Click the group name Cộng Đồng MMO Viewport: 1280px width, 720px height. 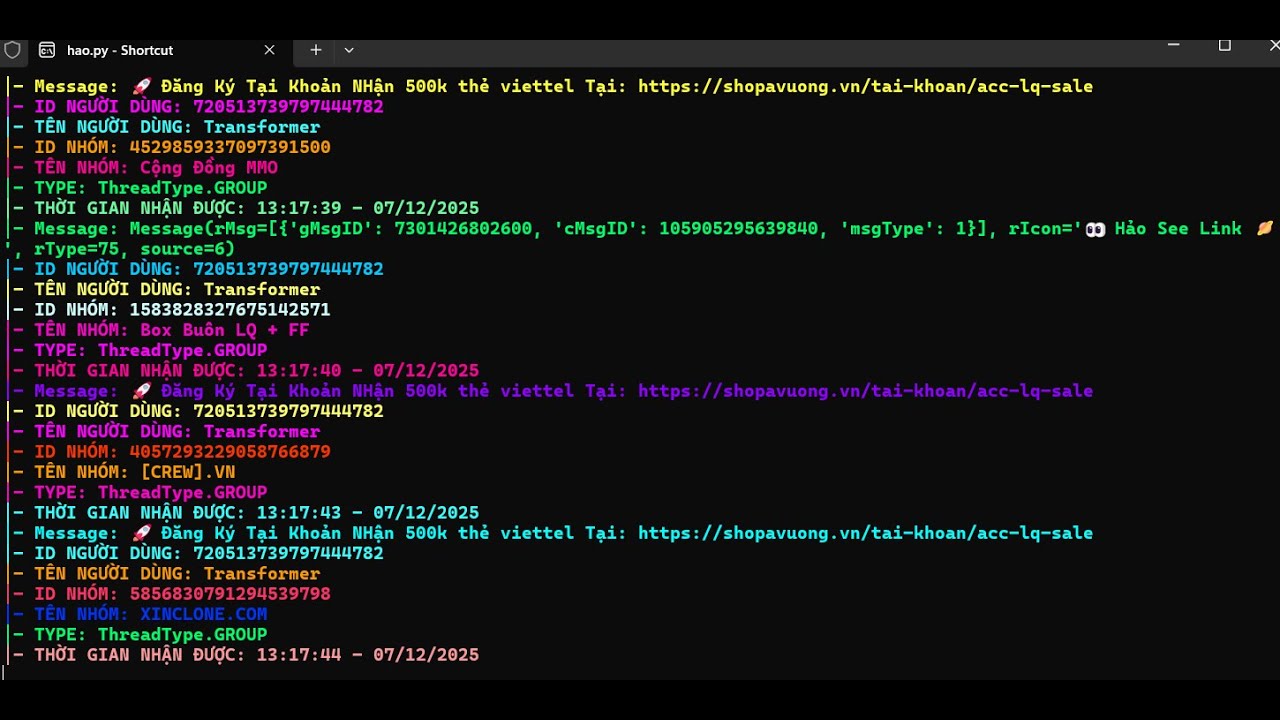208,168
